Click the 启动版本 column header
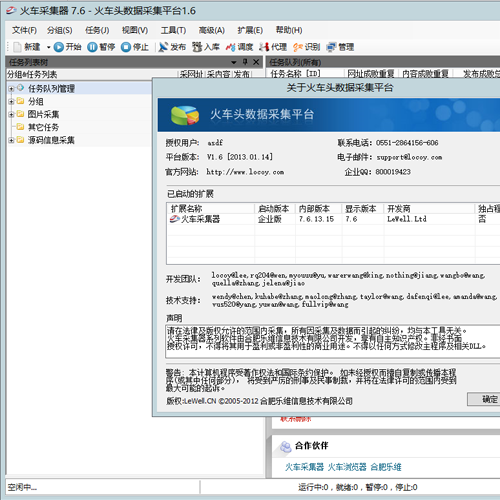 point(275,209)
